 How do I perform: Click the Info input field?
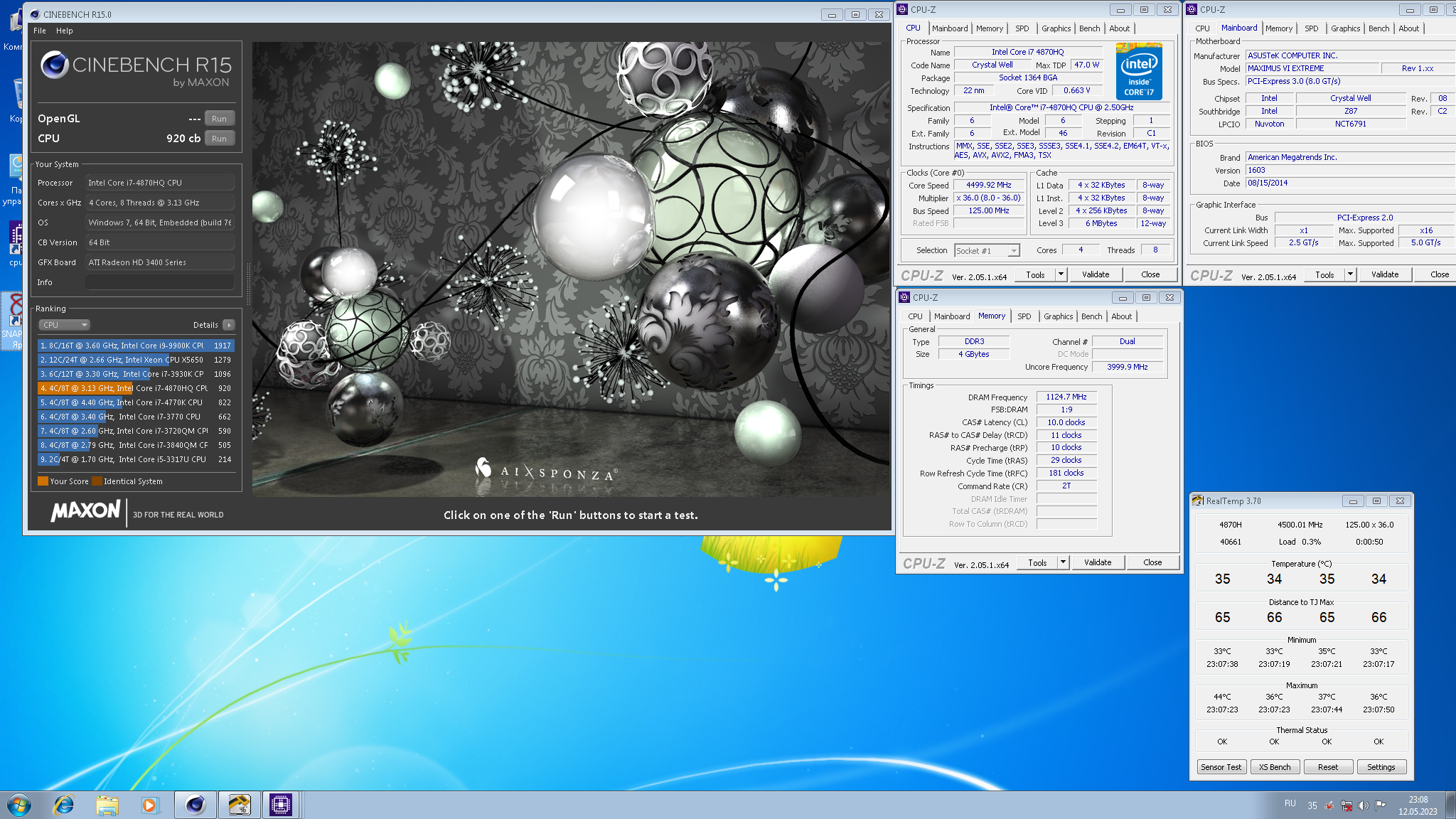point(160,282)
